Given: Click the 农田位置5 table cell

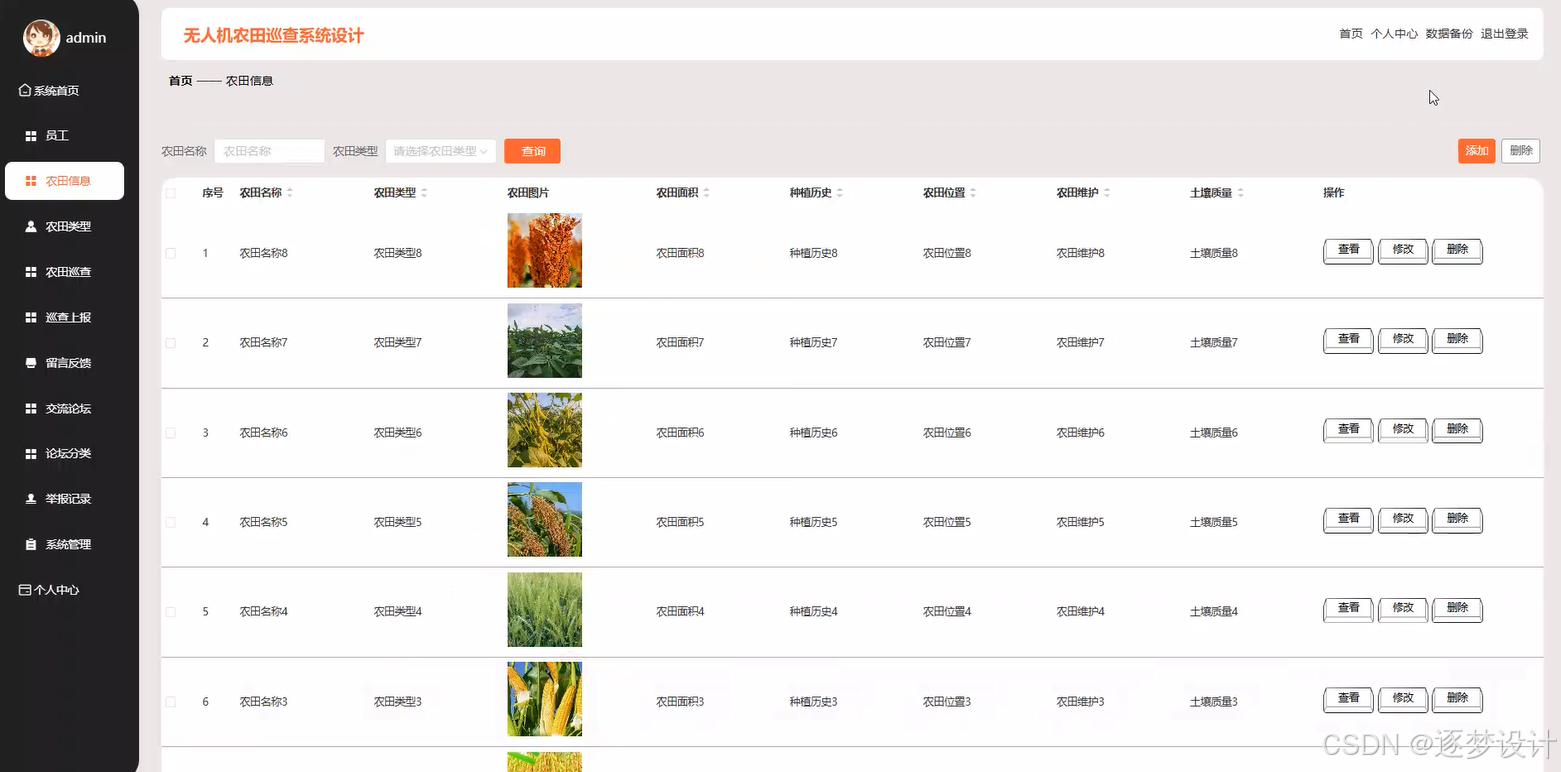Looking at the screenshot, I should [947, 523].
